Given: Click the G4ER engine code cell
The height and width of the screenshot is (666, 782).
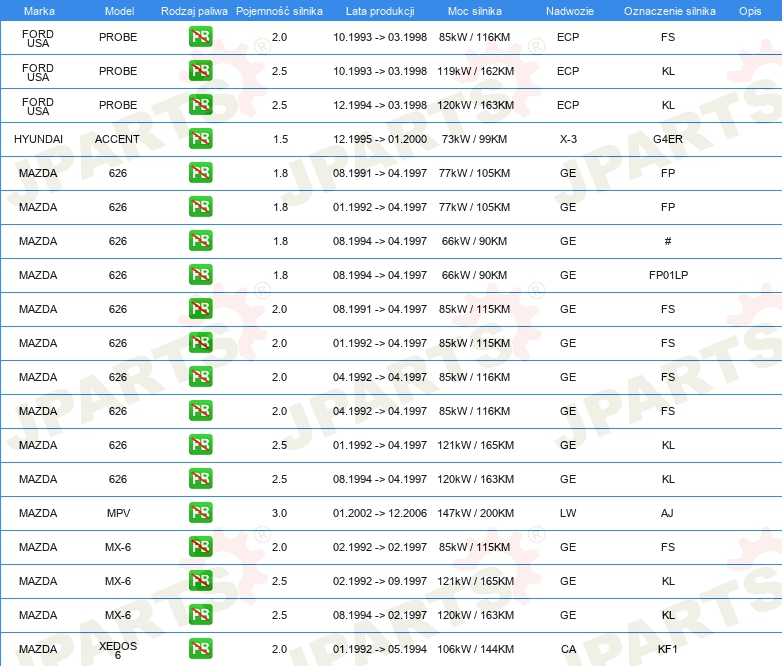Looking at the screenshot, I should point(668,139).
